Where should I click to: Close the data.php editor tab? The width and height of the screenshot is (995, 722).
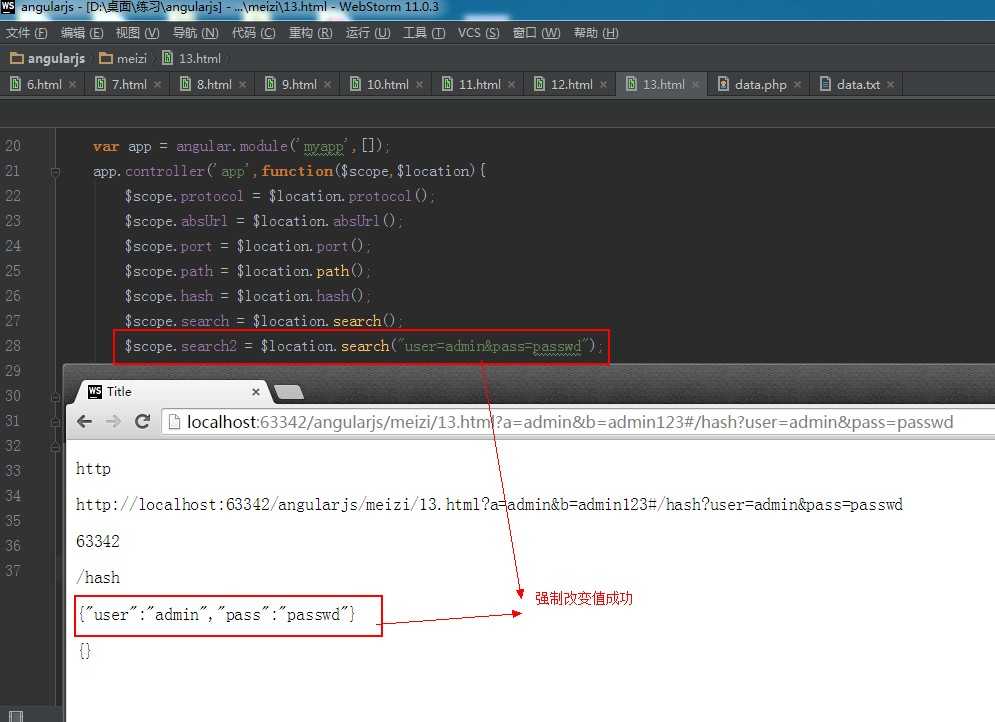click(797, 84)
